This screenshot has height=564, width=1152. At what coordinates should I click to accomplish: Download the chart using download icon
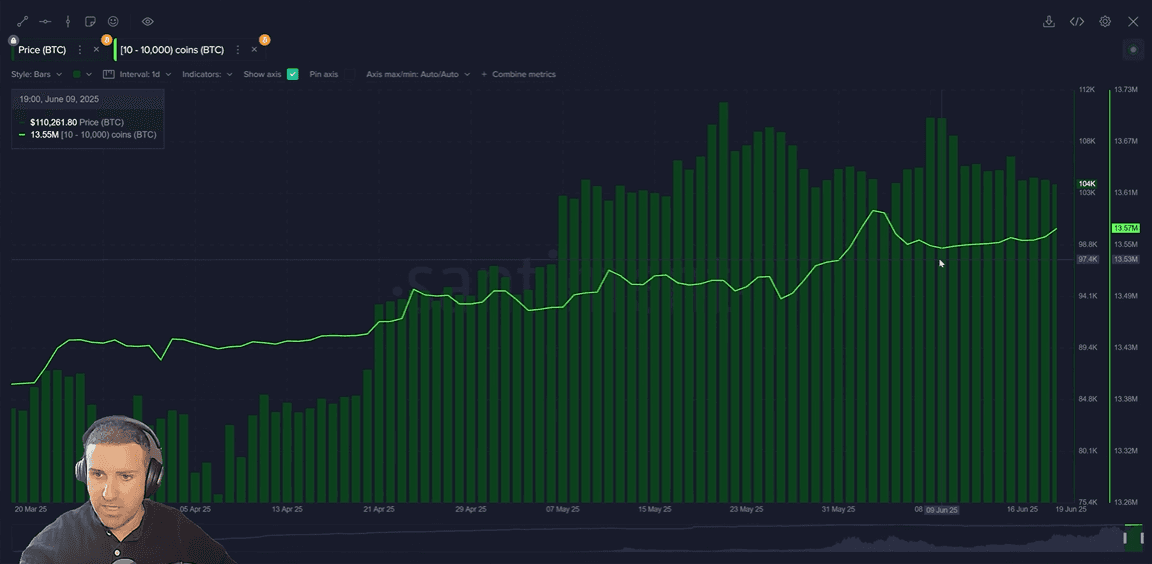coord(1049,21)
